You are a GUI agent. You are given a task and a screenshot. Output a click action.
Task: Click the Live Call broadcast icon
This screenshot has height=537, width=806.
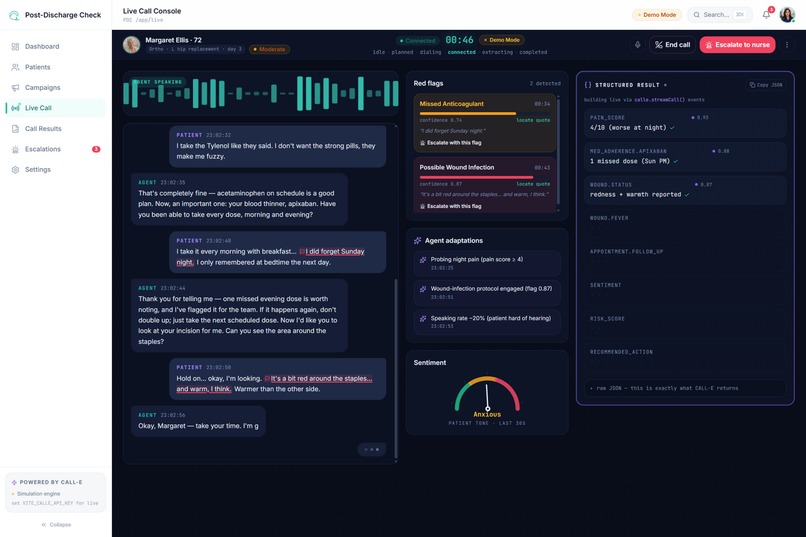coord(15,108)
